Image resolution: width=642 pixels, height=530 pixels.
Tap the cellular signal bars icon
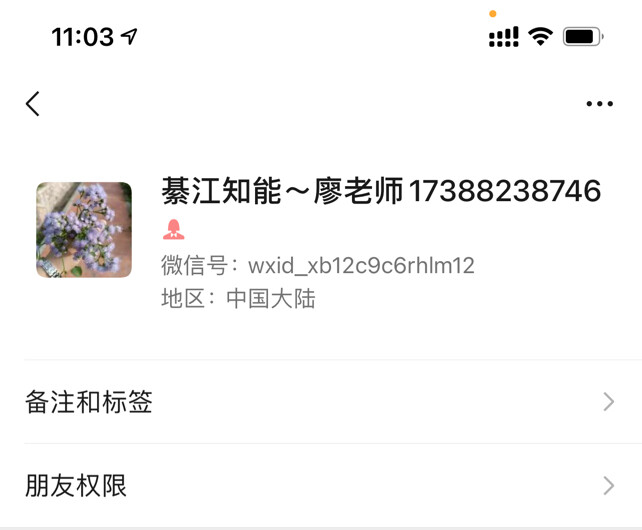[504, 37]
